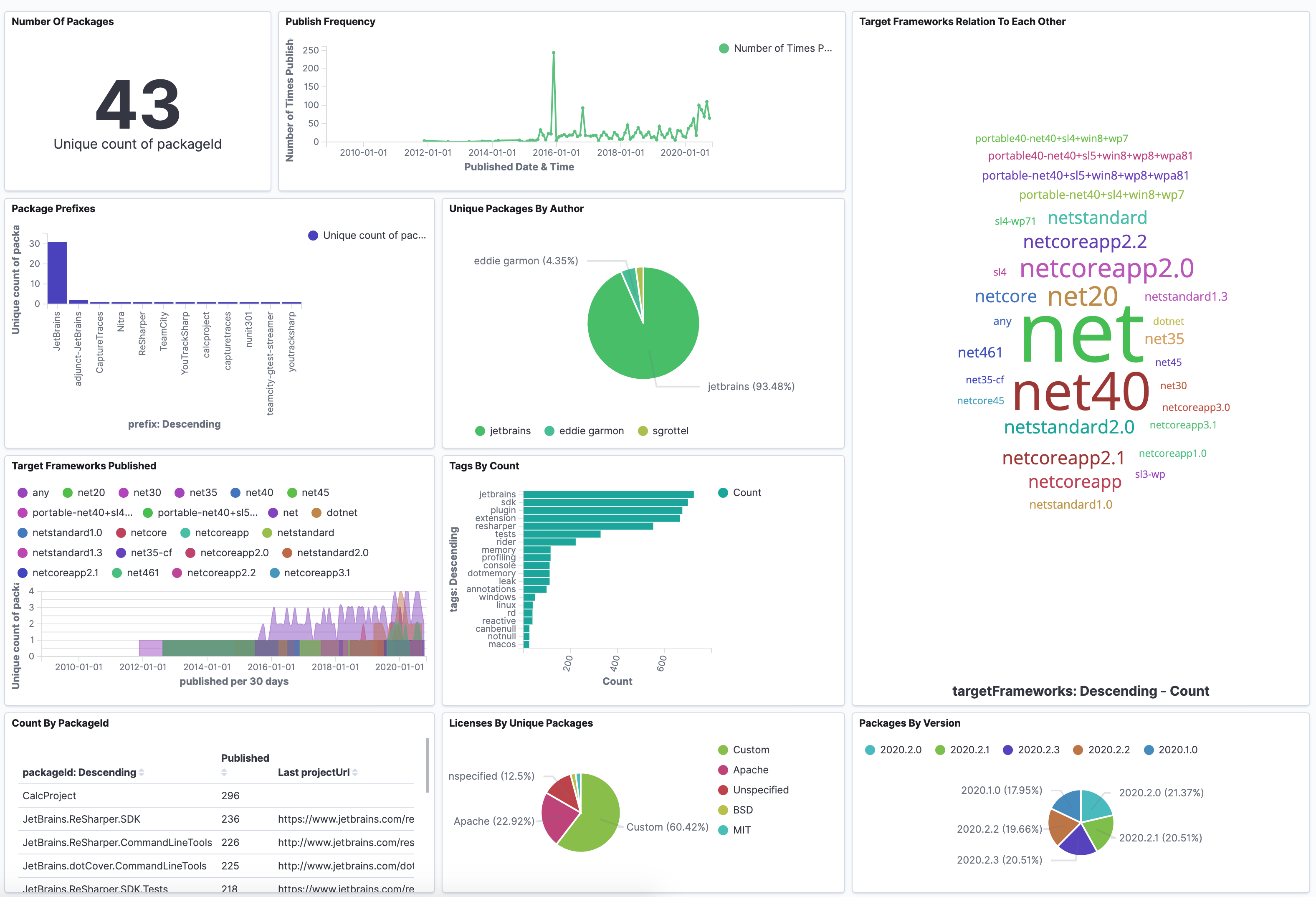The image size is (1316, 897).
Task: Select '2020.2.0' legend in Packages By Version
Action: pos(893,750)
